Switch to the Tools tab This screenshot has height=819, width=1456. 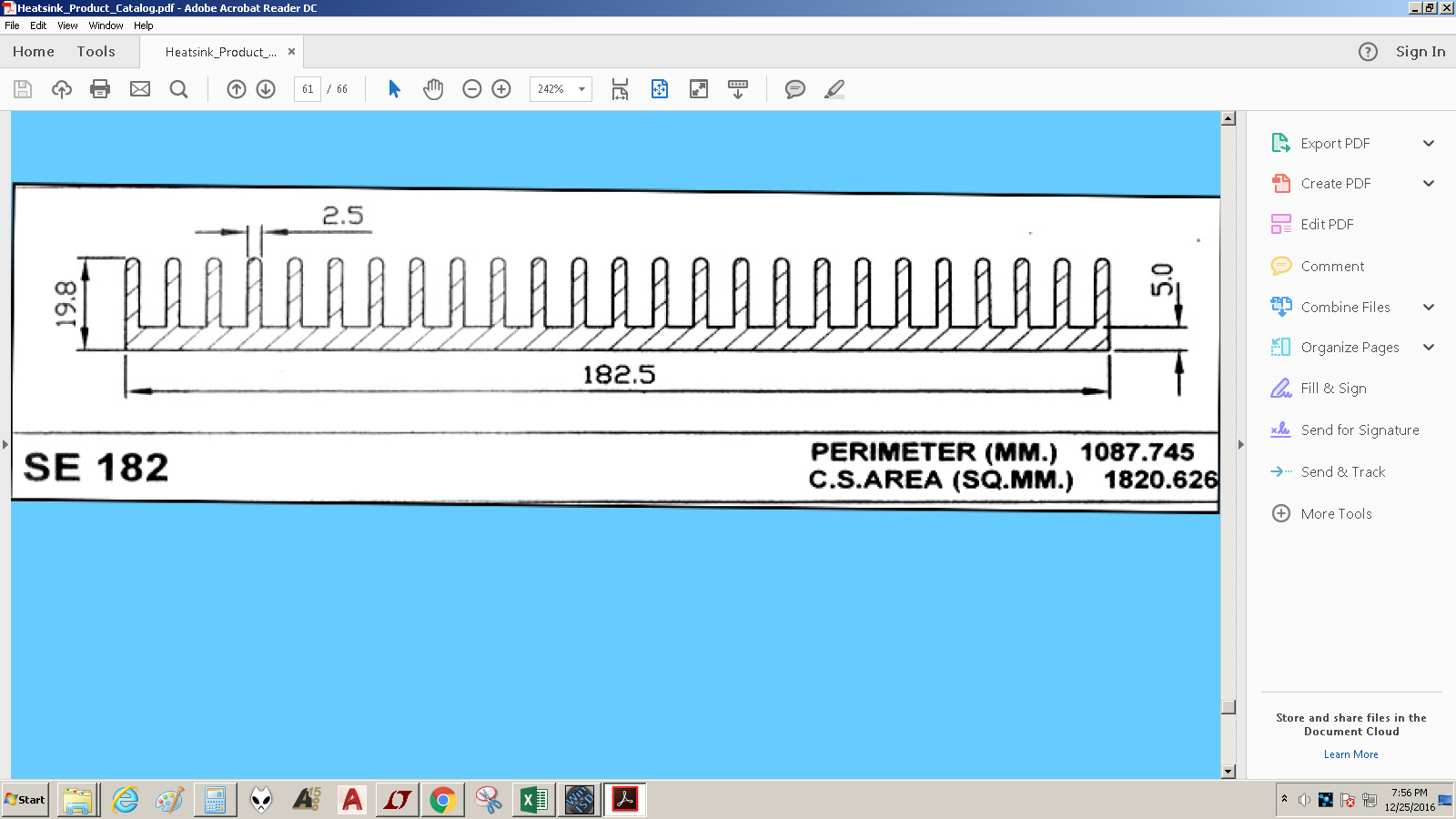tap(96, 52)
